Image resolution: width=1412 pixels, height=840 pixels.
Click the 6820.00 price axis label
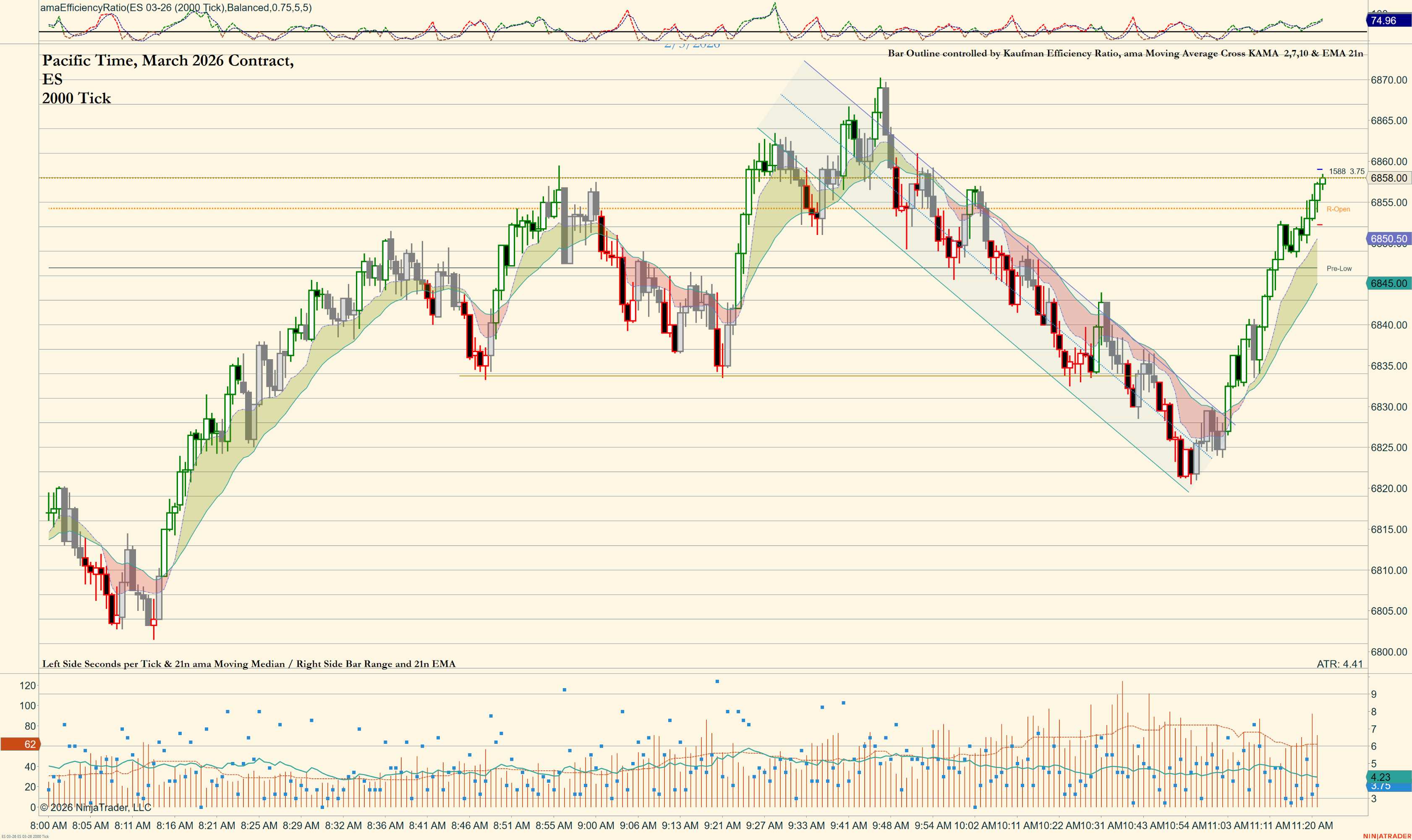point(1388,488)
